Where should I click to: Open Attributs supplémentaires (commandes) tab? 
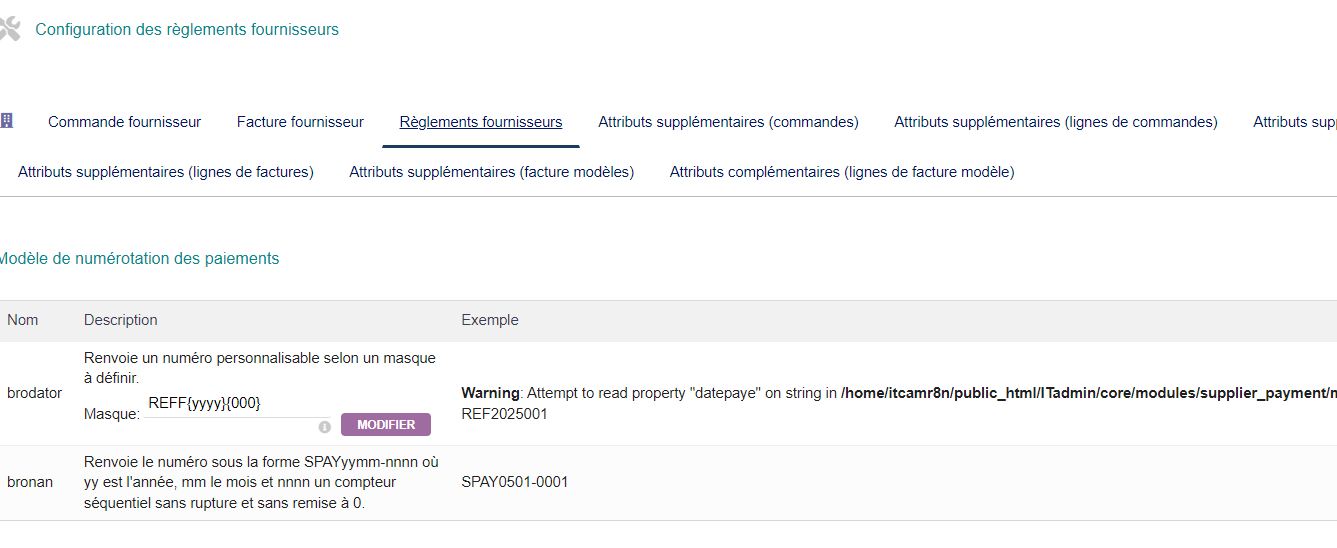click(728, 122)
